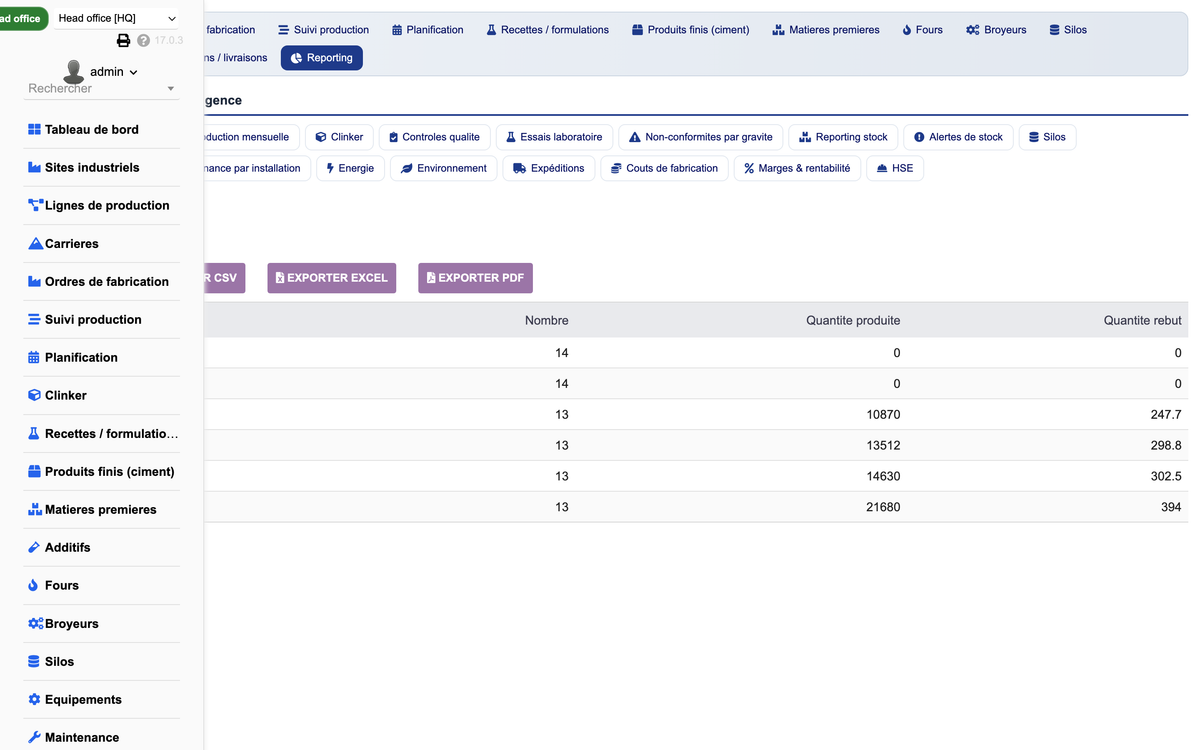Viewport: 1200px width, 750px height.
Task: Select the Reporting tab in the top bar
Action: [322, 58]
